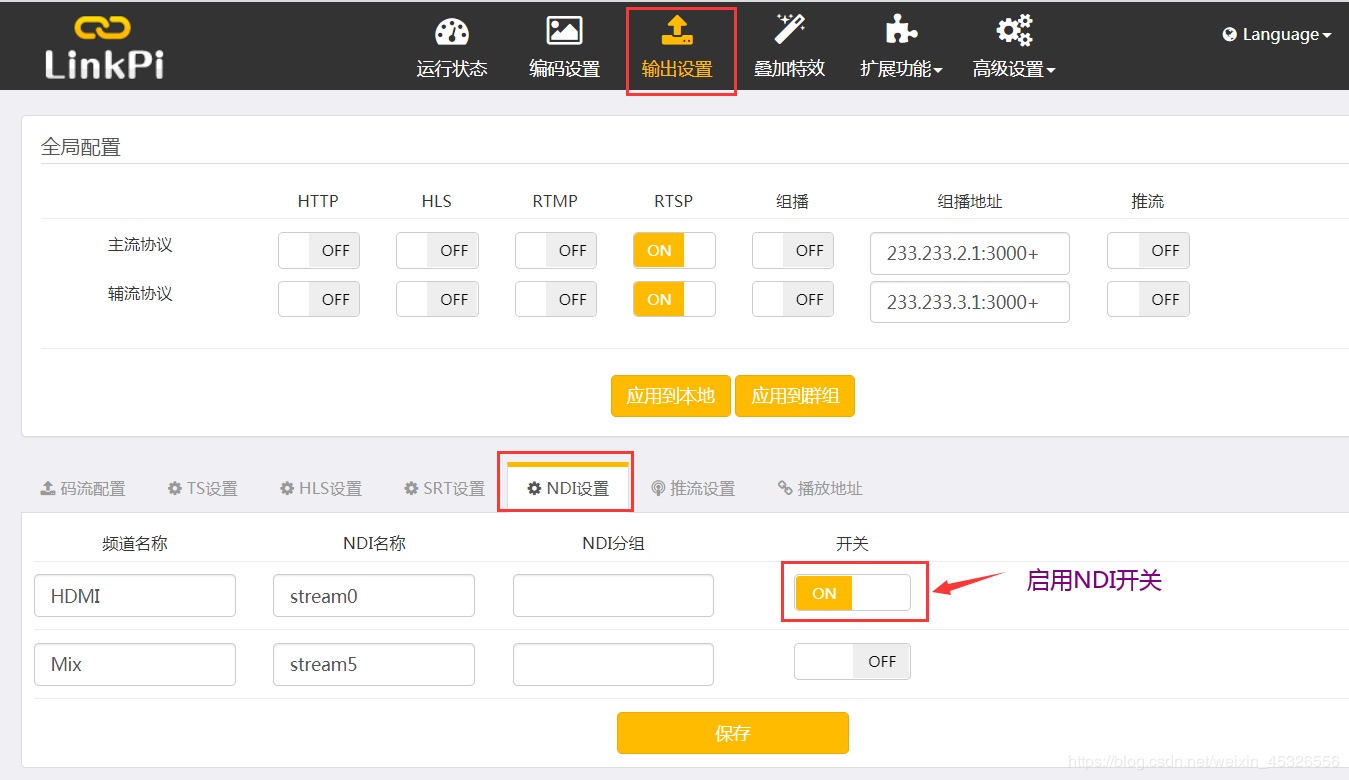Click the HDMI channel name field
This screenshot has height=780, width=1349.
[135, 596]
